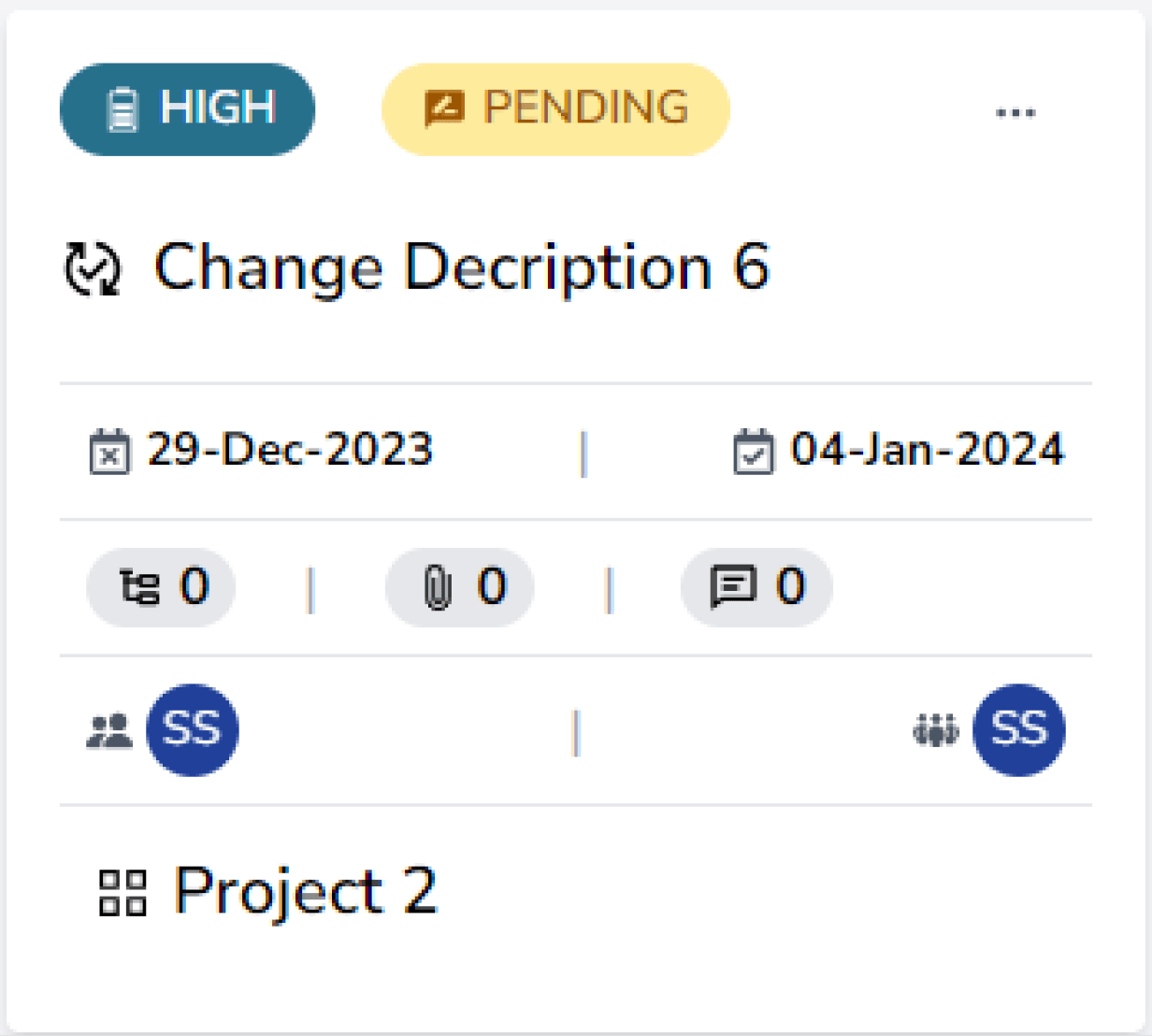Click the assignee people icon
Image resolution: width=1152 pixels, height=1036 pixels.
tap(108, 730)
